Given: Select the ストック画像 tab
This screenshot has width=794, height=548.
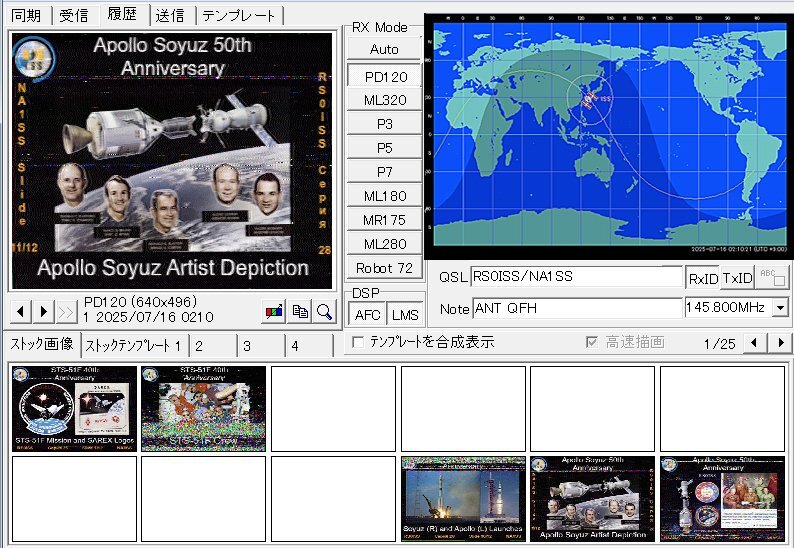Looking at the screenshot, I should coord(43,344).
